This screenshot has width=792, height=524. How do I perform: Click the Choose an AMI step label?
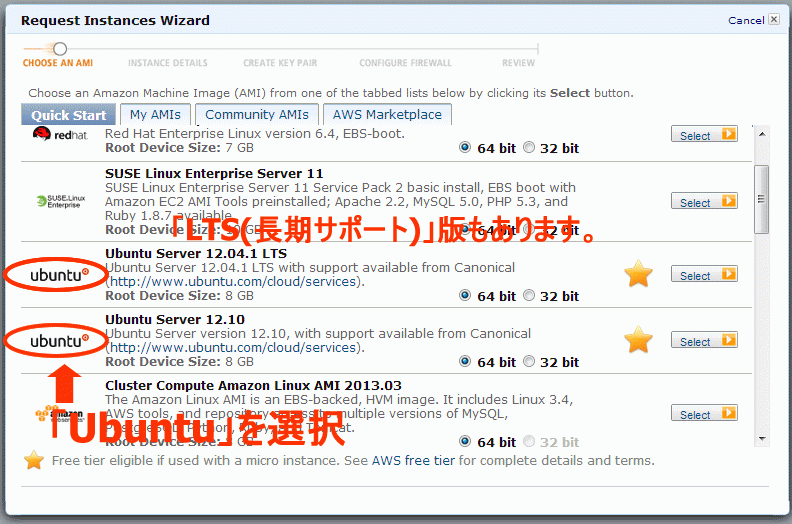58,63
